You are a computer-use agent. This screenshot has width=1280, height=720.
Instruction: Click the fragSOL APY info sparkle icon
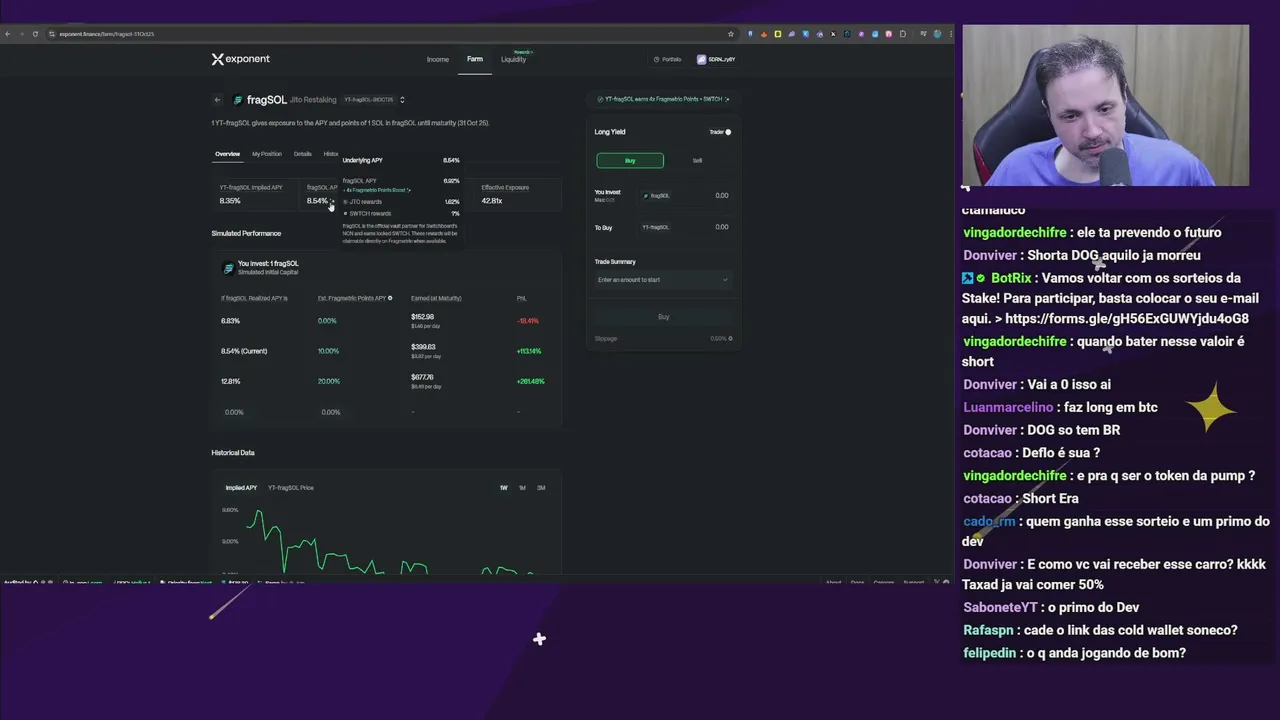click(333, 201)
